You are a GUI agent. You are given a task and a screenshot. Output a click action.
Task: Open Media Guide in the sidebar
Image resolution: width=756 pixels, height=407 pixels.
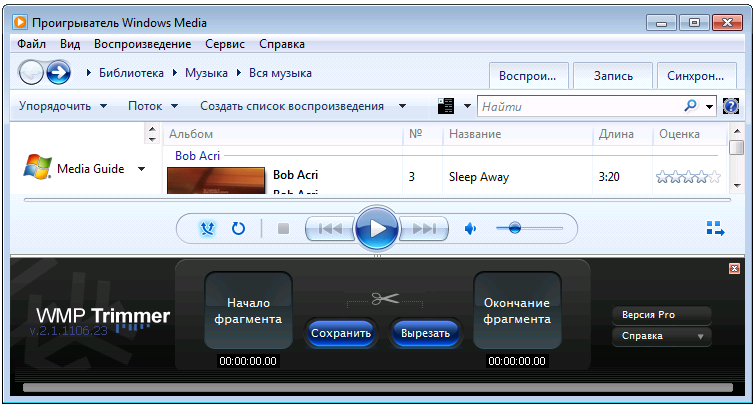90,169
